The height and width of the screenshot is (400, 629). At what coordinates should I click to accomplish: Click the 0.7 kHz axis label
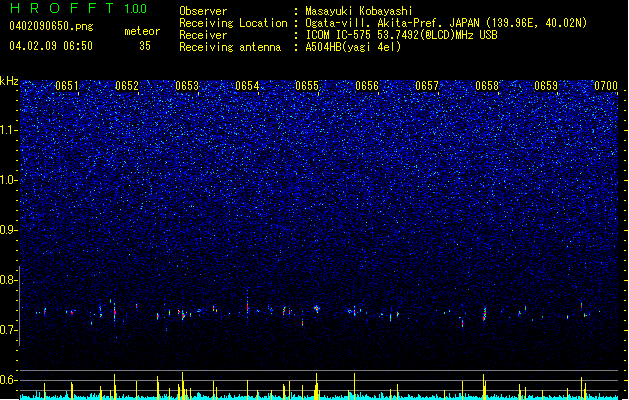click(x=9, y=330)
